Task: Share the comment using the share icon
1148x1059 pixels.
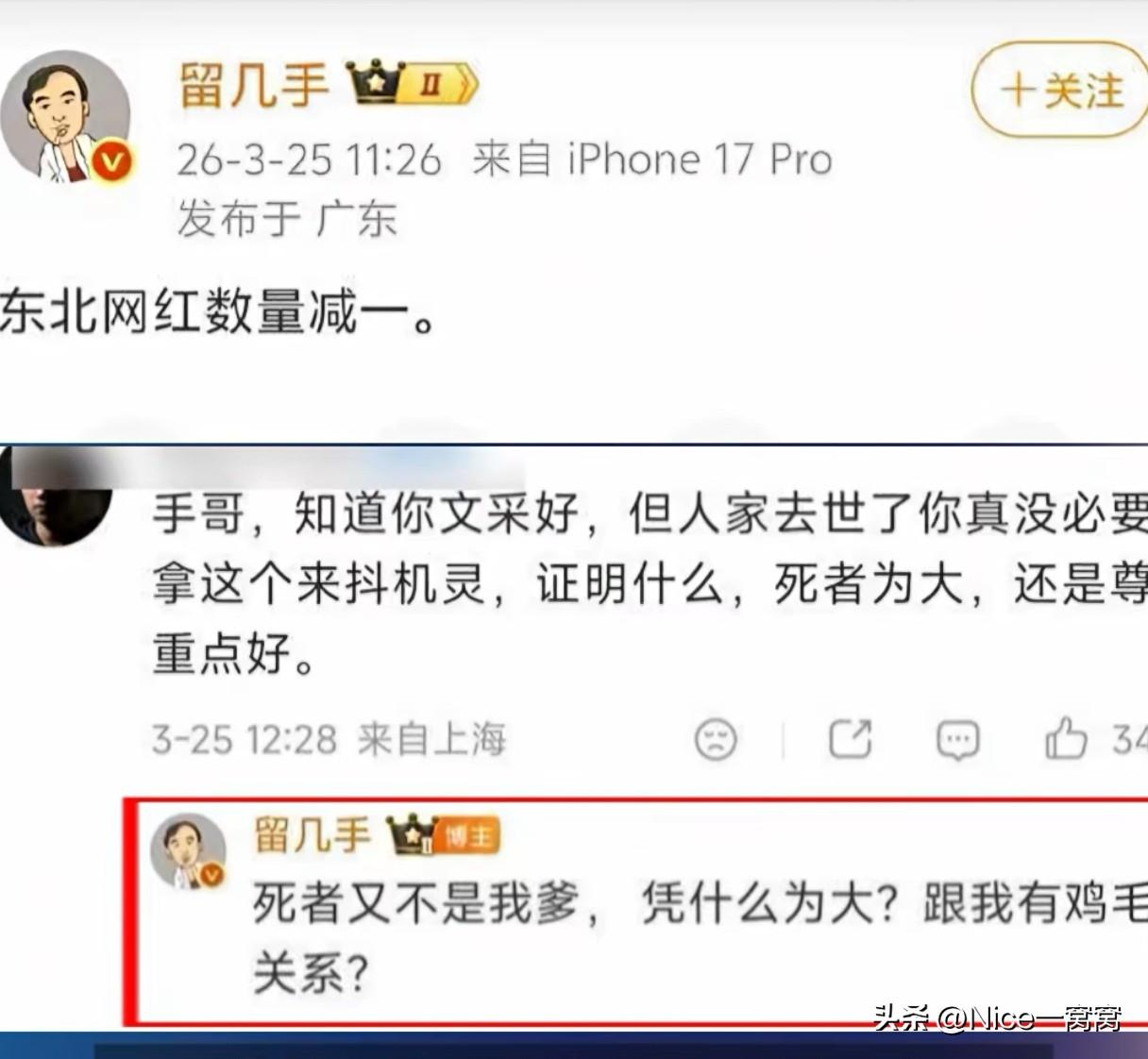Action: 850,739
